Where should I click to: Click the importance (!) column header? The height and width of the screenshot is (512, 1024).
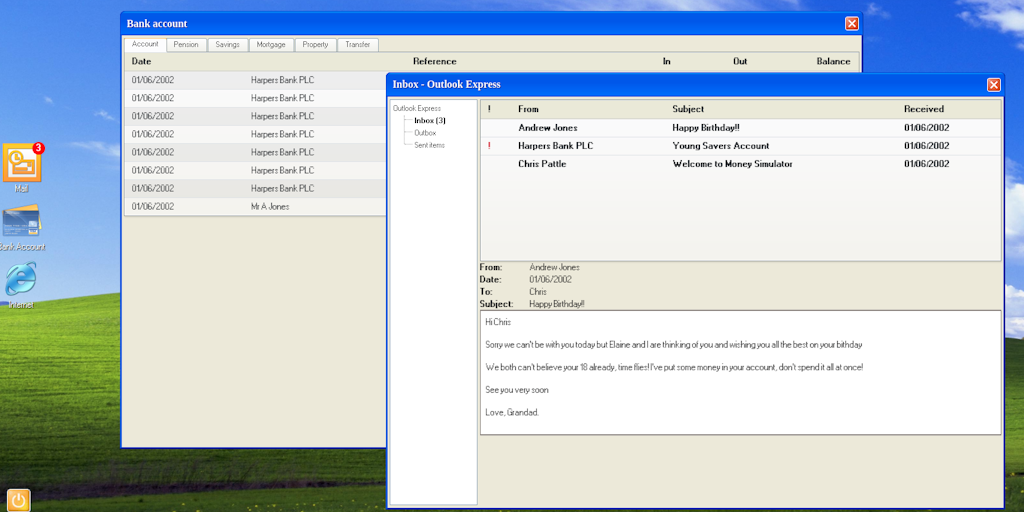(x=489, y=109)
